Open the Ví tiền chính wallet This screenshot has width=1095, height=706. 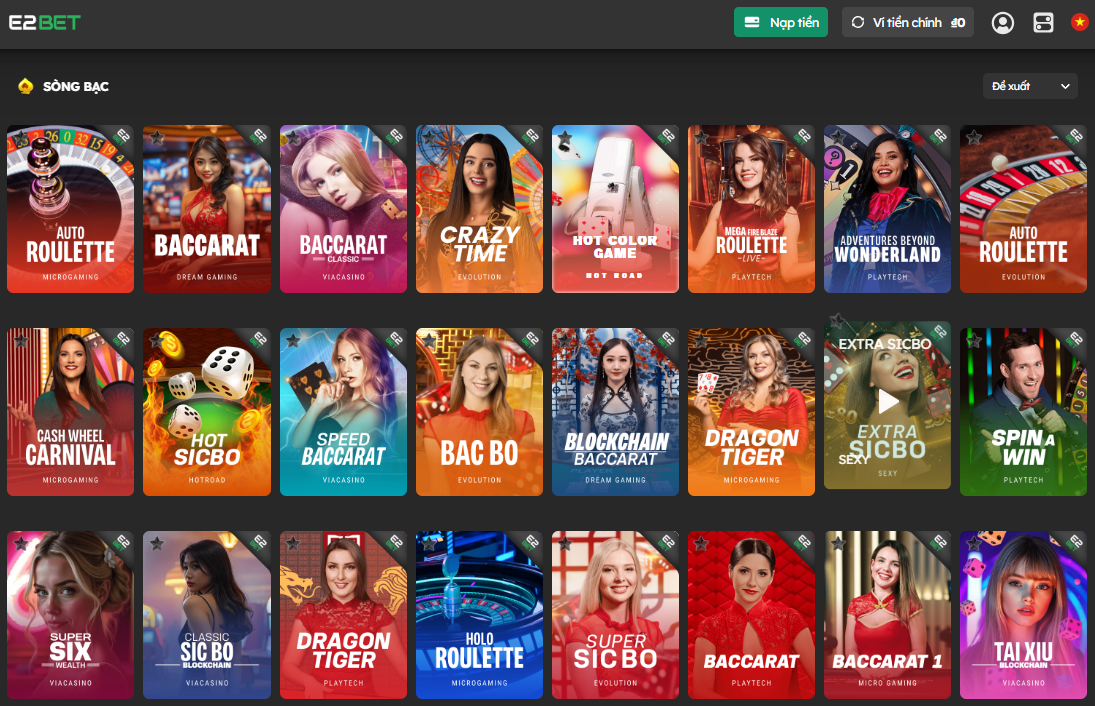[908, 22]
